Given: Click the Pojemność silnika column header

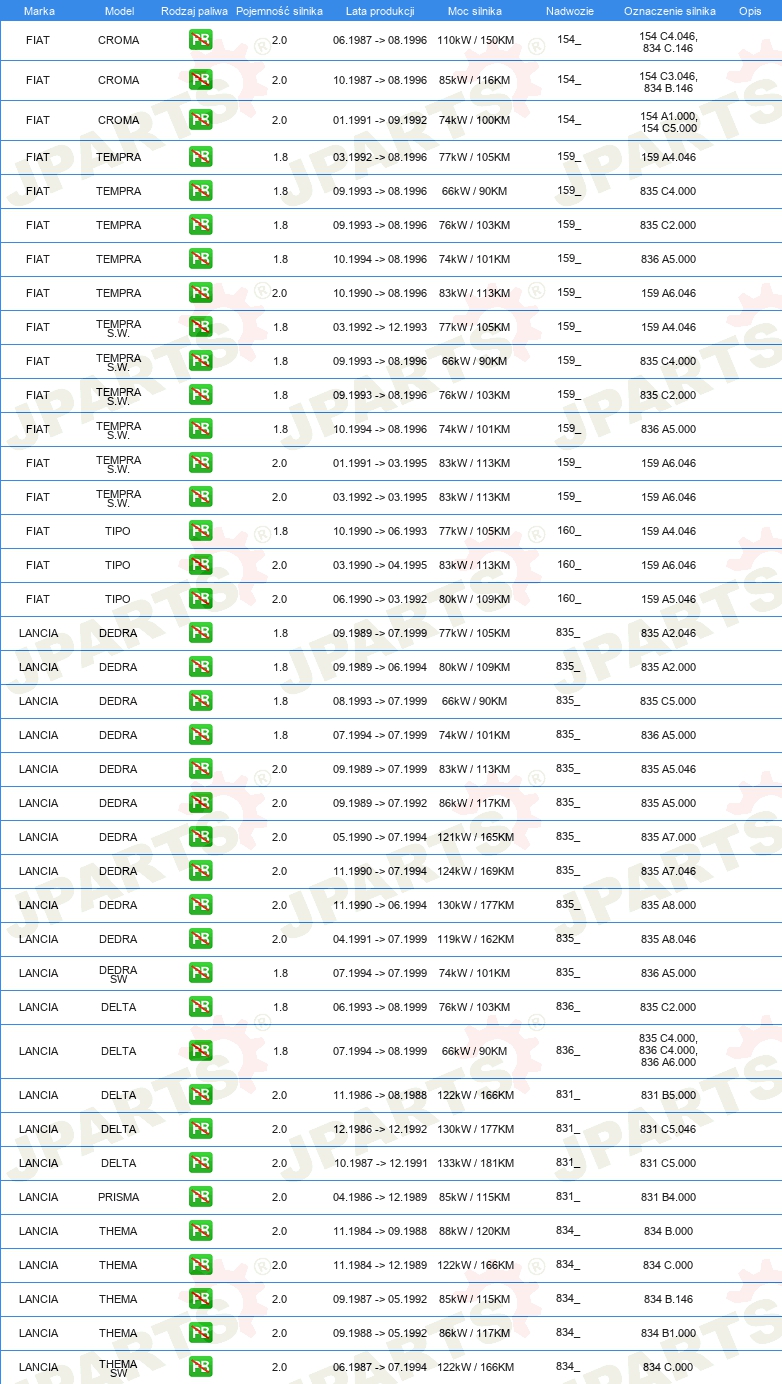Looking at the screenshot, I should [280, 10].
